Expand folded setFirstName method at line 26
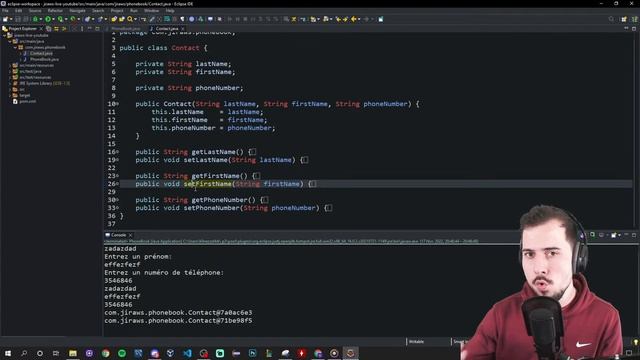The image size is (640, 360). (118, 184)
